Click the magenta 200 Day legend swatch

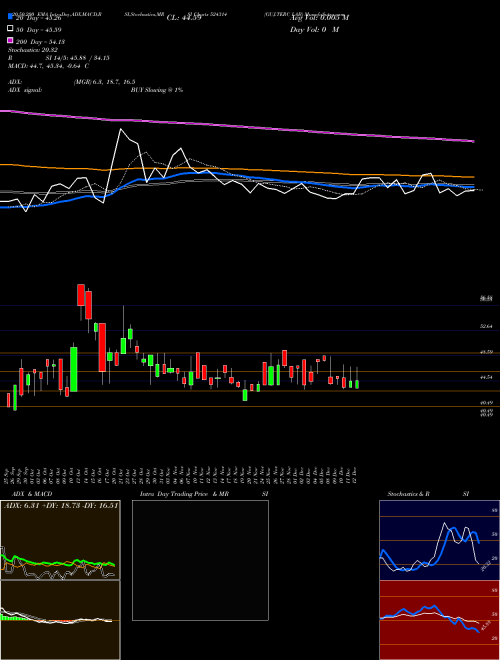click(10, 41)
